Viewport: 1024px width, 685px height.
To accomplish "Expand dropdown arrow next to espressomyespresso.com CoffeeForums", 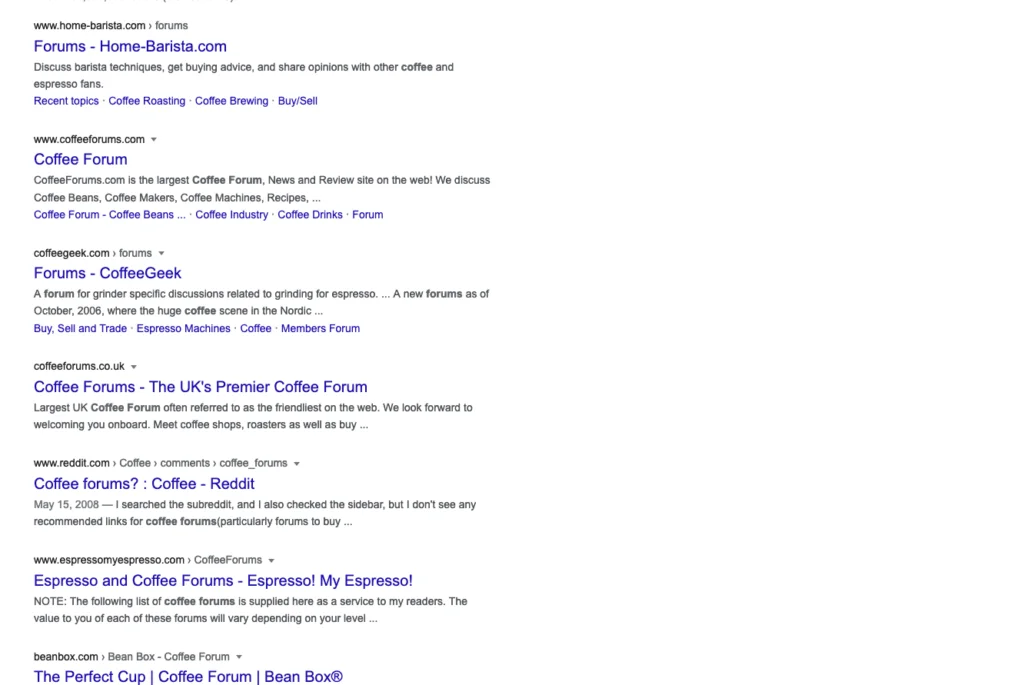I will pos(272,560).
